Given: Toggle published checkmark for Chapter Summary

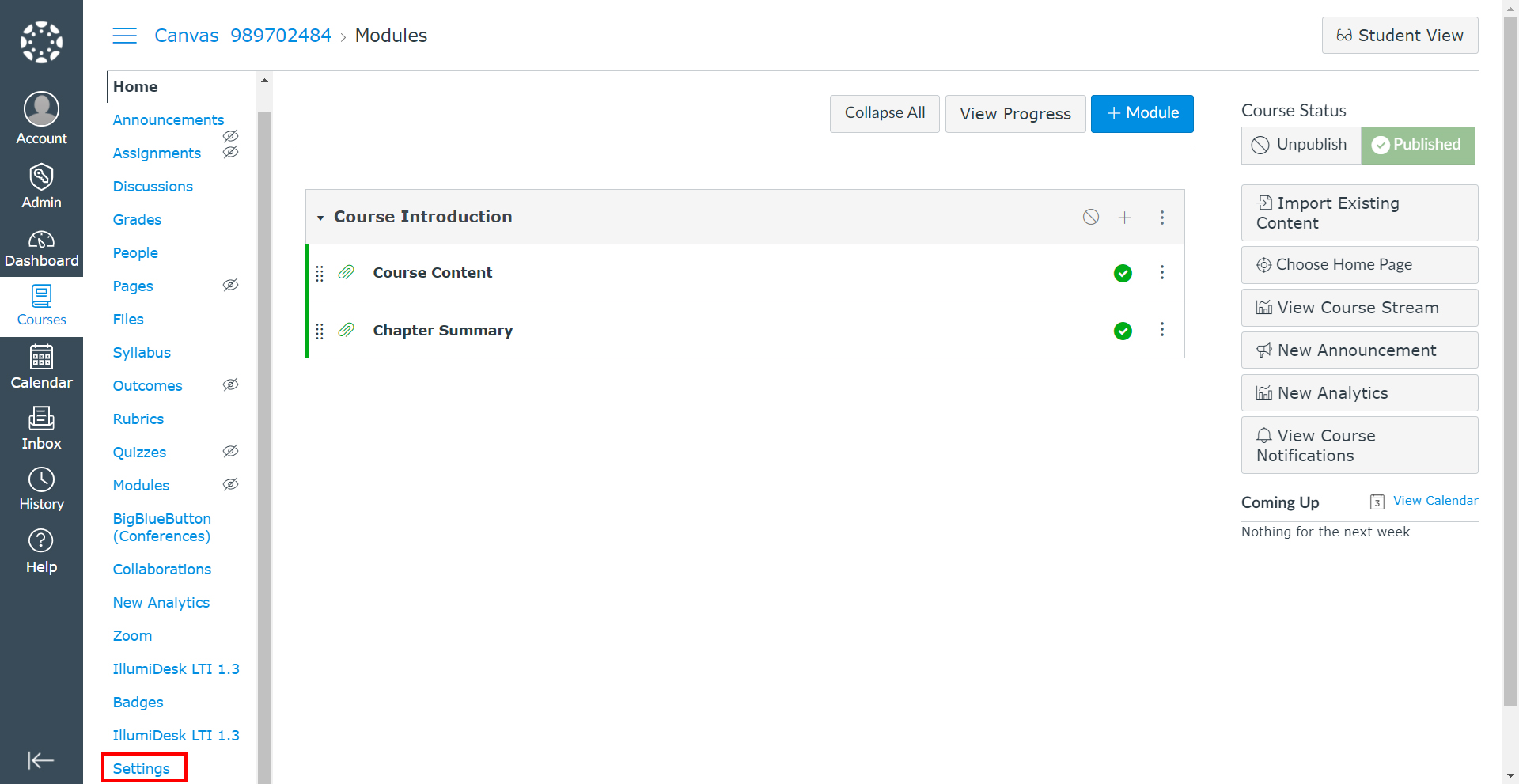Looking at the screenshot, I should [1123, 331].
